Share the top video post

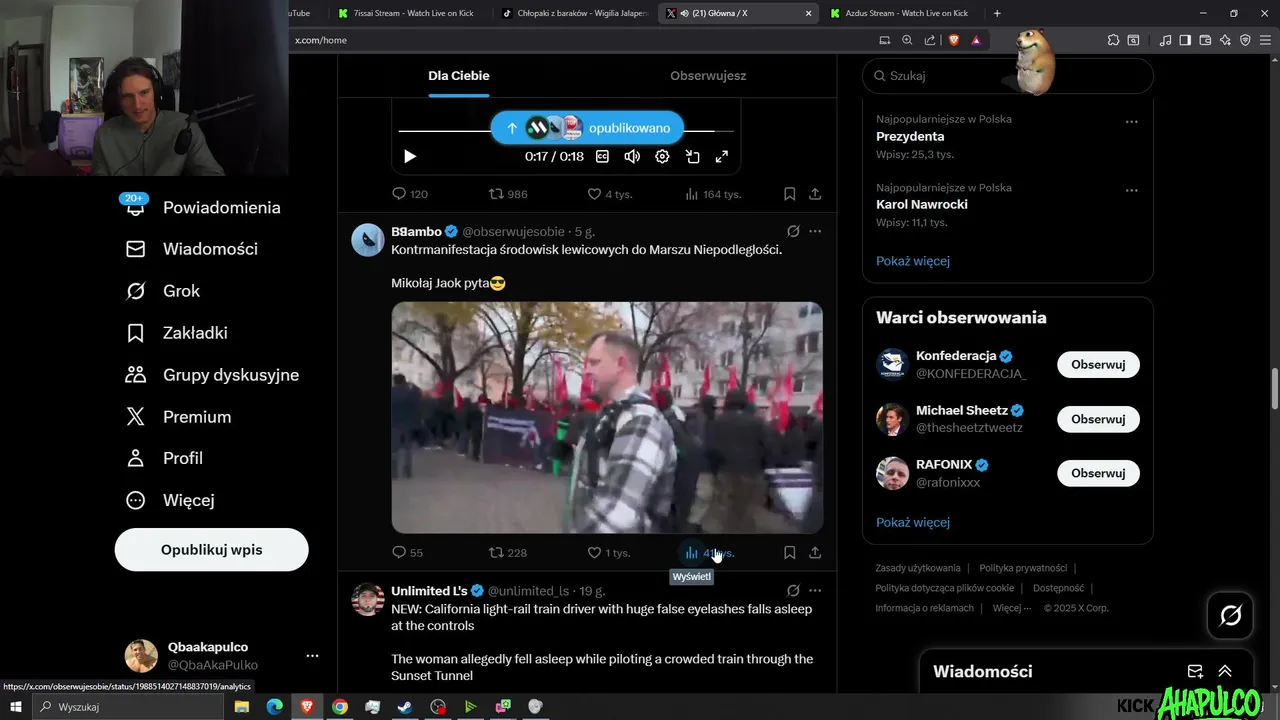click(x=815, y=194)
